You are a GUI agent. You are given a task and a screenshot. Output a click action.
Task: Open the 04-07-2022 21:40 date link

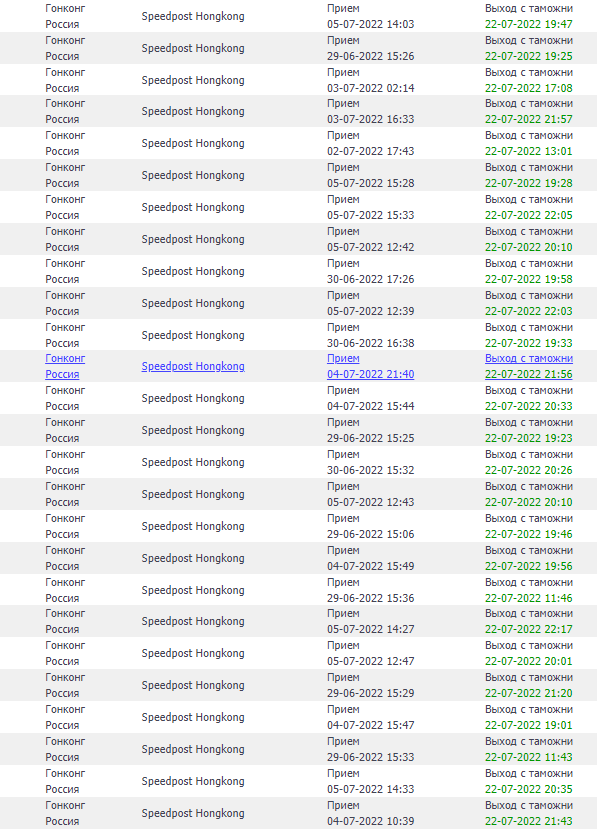point(370,374)
